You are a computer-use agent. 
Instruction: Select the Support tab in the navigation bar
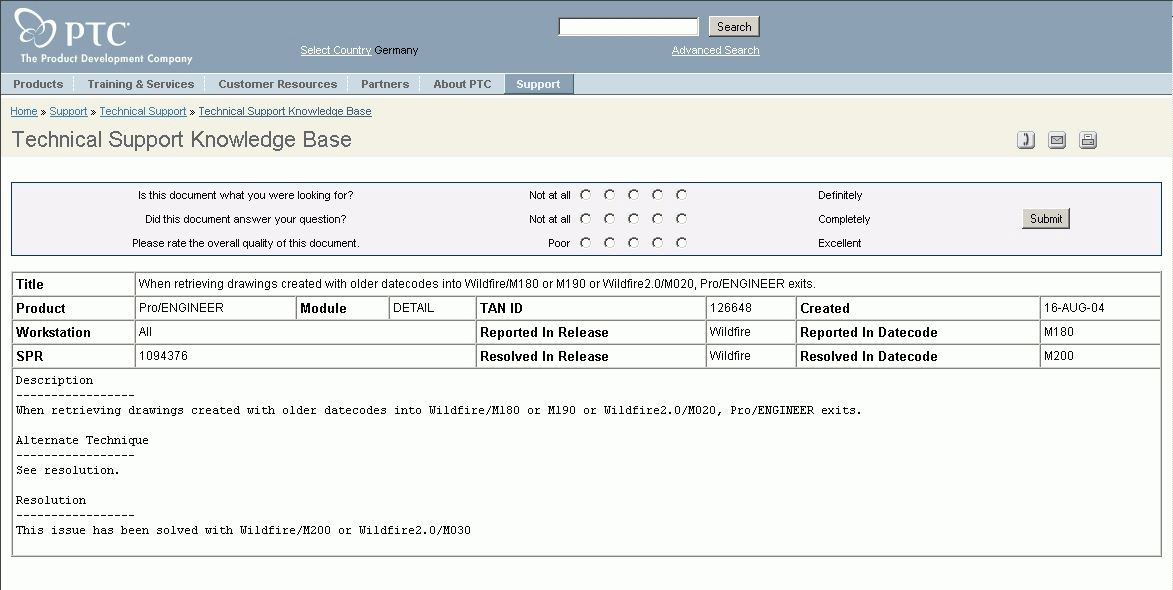[539, 84]
